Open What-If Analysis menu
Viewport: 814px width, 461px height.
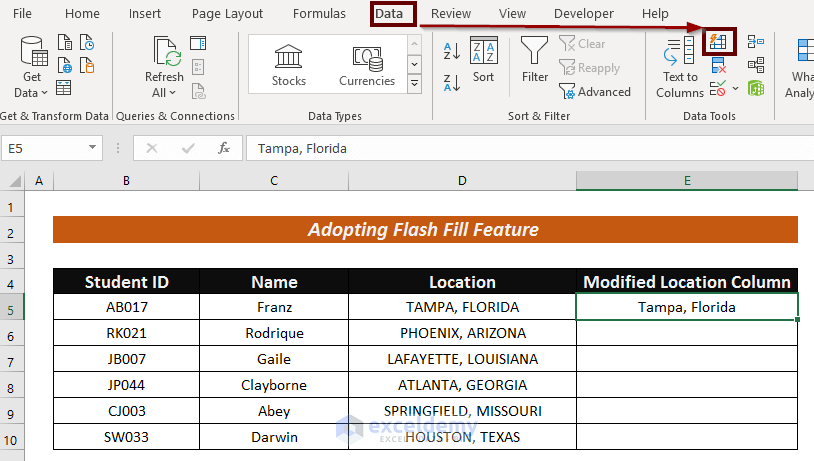801,67
